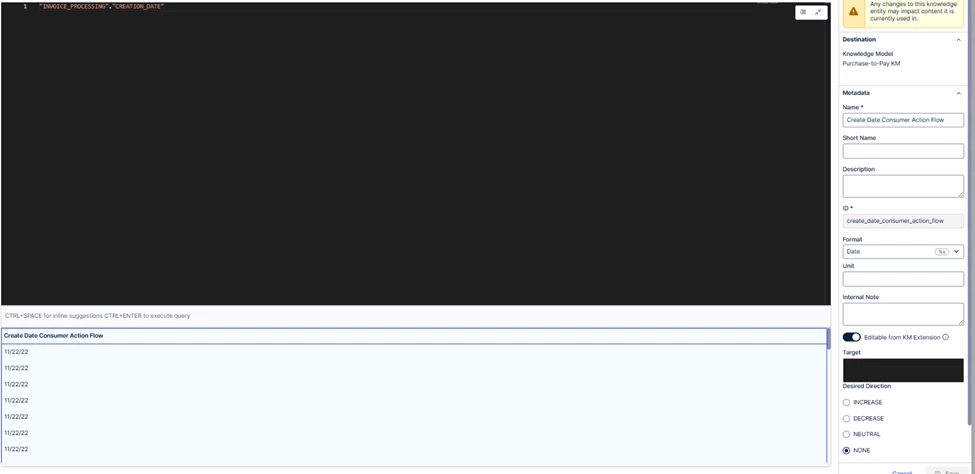Click the orange warning triangle icon
The width and height of the screenshot is (975, 474).
[853, 11]
